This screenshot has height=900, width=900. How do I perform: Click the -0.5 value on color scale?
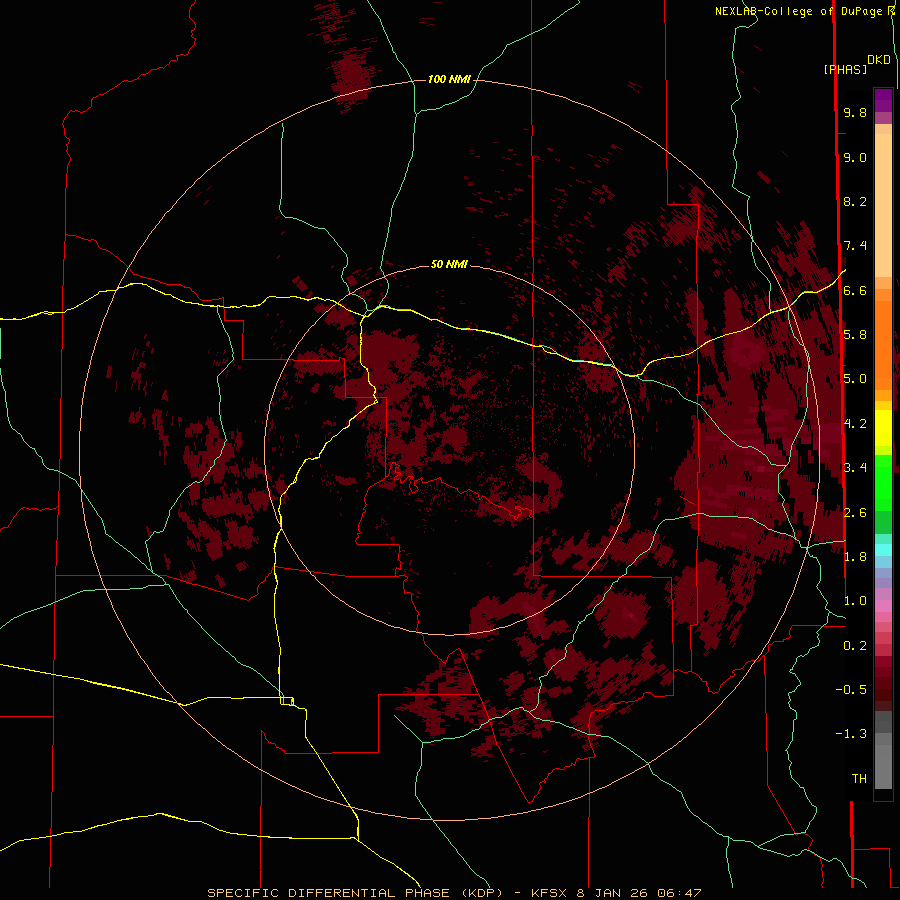coord(851,690)
